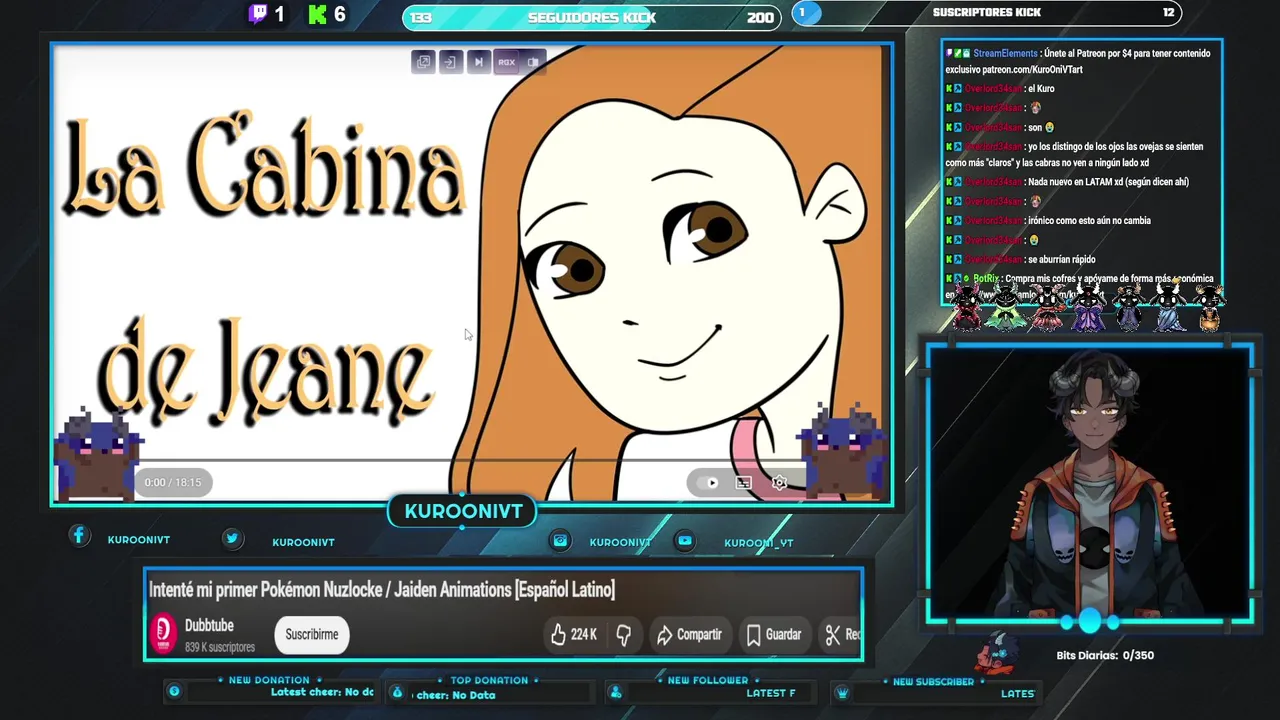Click the SEGUIDORES KICK progress bar
Screen dimensions: 1280x720
[x=592, y=17]
